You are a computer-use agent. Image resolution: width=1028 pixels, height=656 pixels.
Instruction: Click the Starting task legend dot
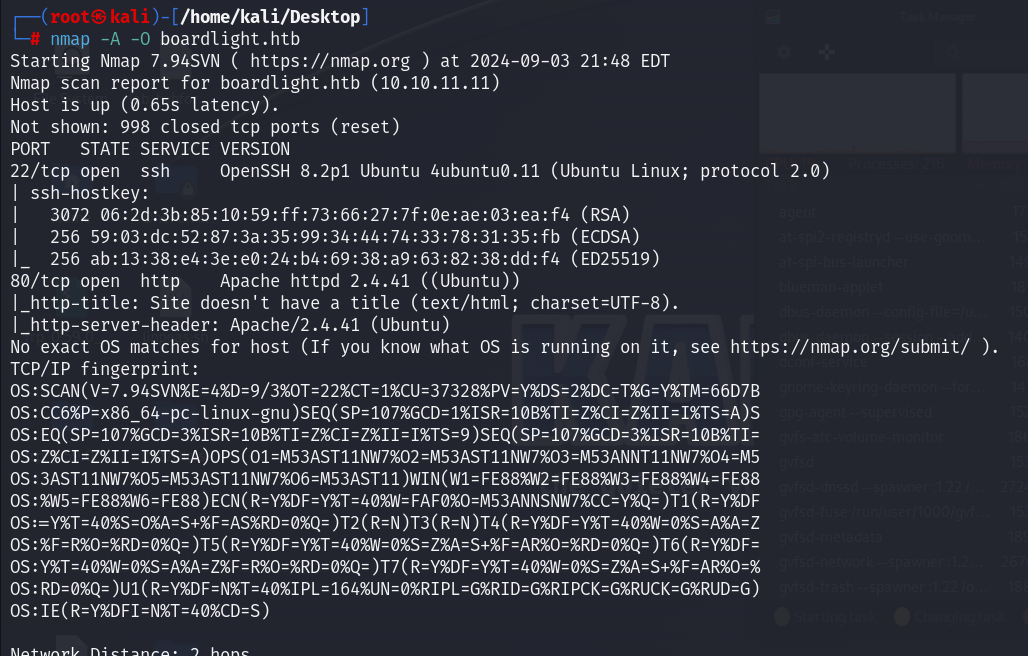point(781,617)
